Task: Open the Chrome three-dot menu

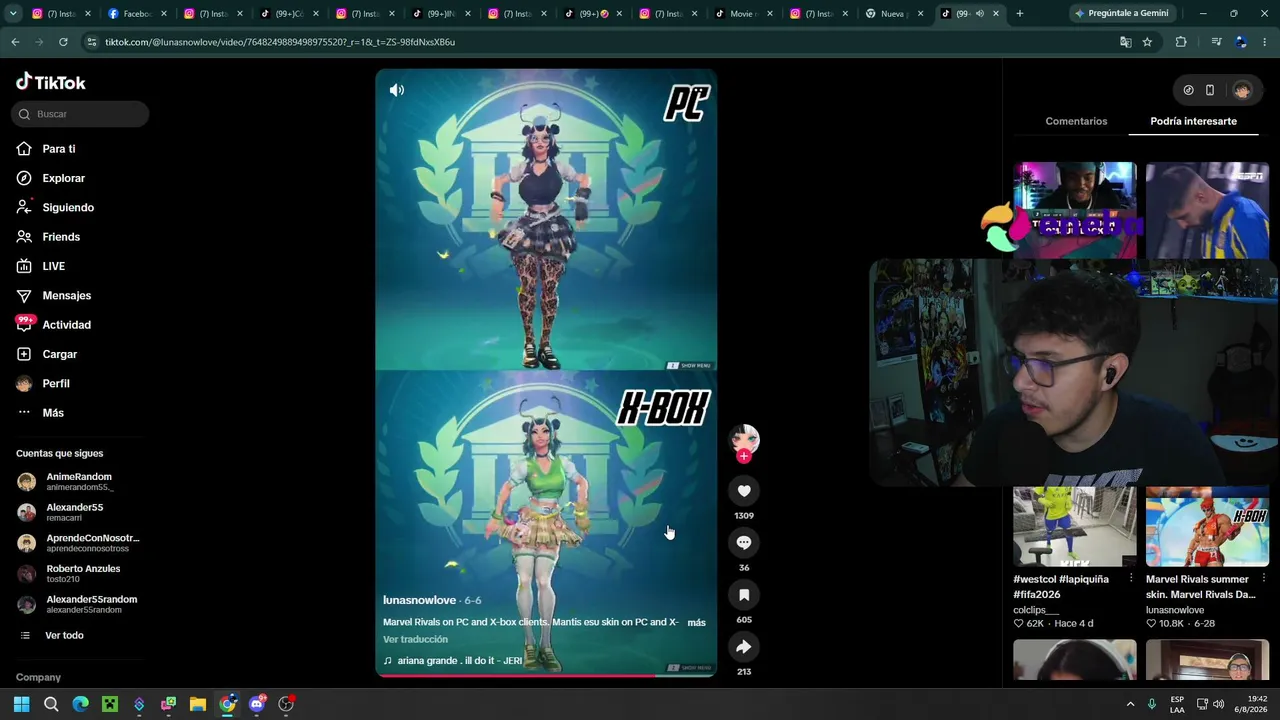Action: tap(1265, 42)
